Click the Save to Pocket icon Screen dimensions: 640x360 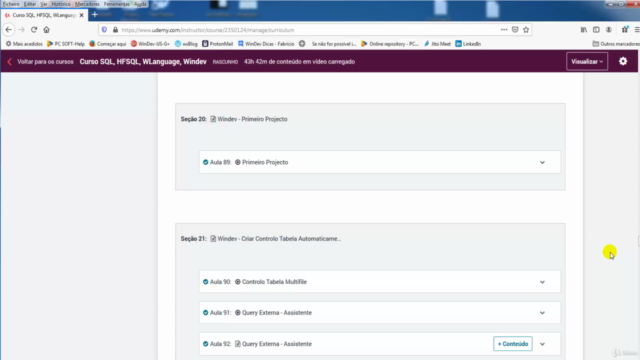point(515,30)
